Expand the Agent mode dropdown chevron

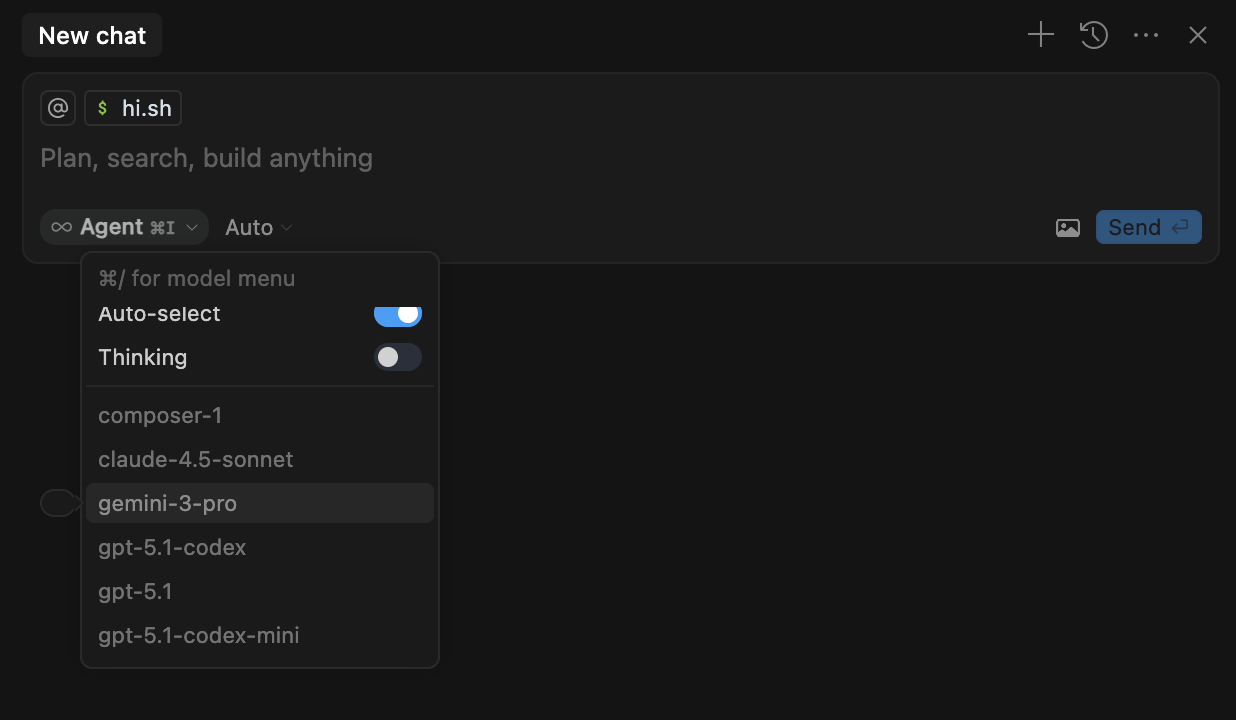click(x=192, y=227)
